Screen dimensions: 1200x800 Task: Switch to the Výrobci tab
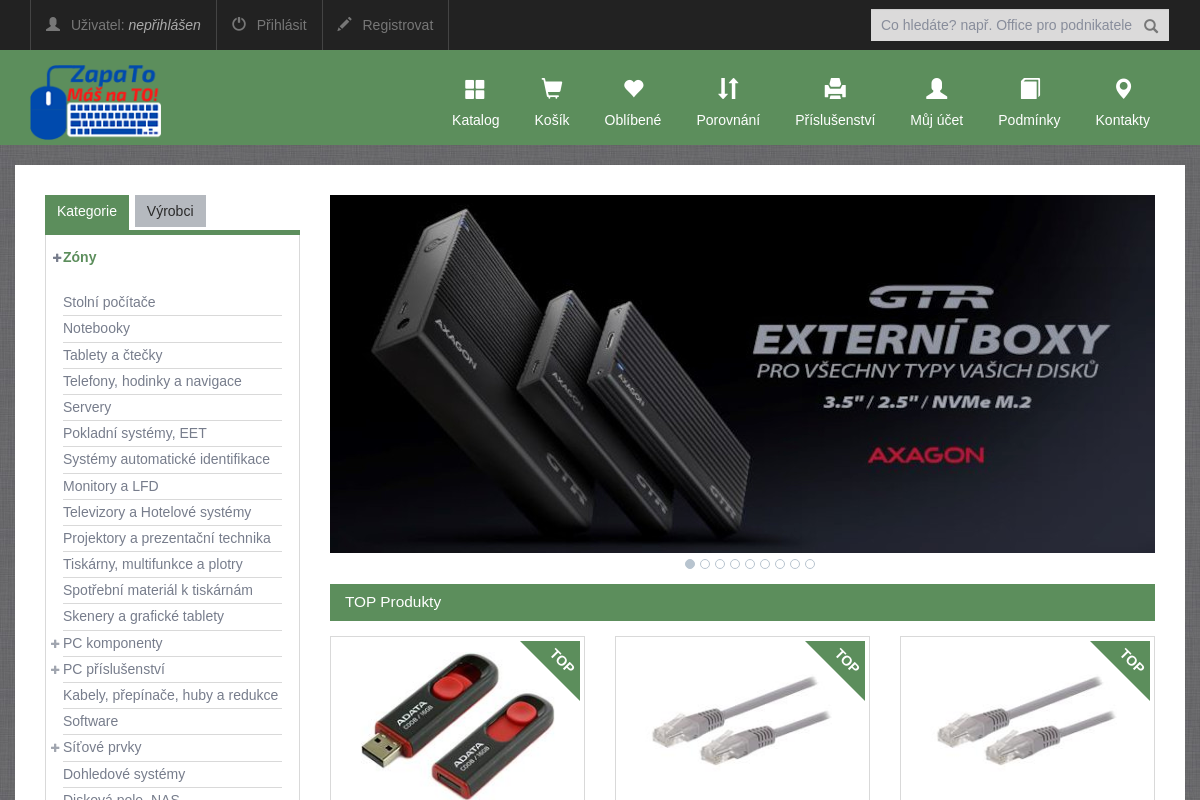[170, 211]
